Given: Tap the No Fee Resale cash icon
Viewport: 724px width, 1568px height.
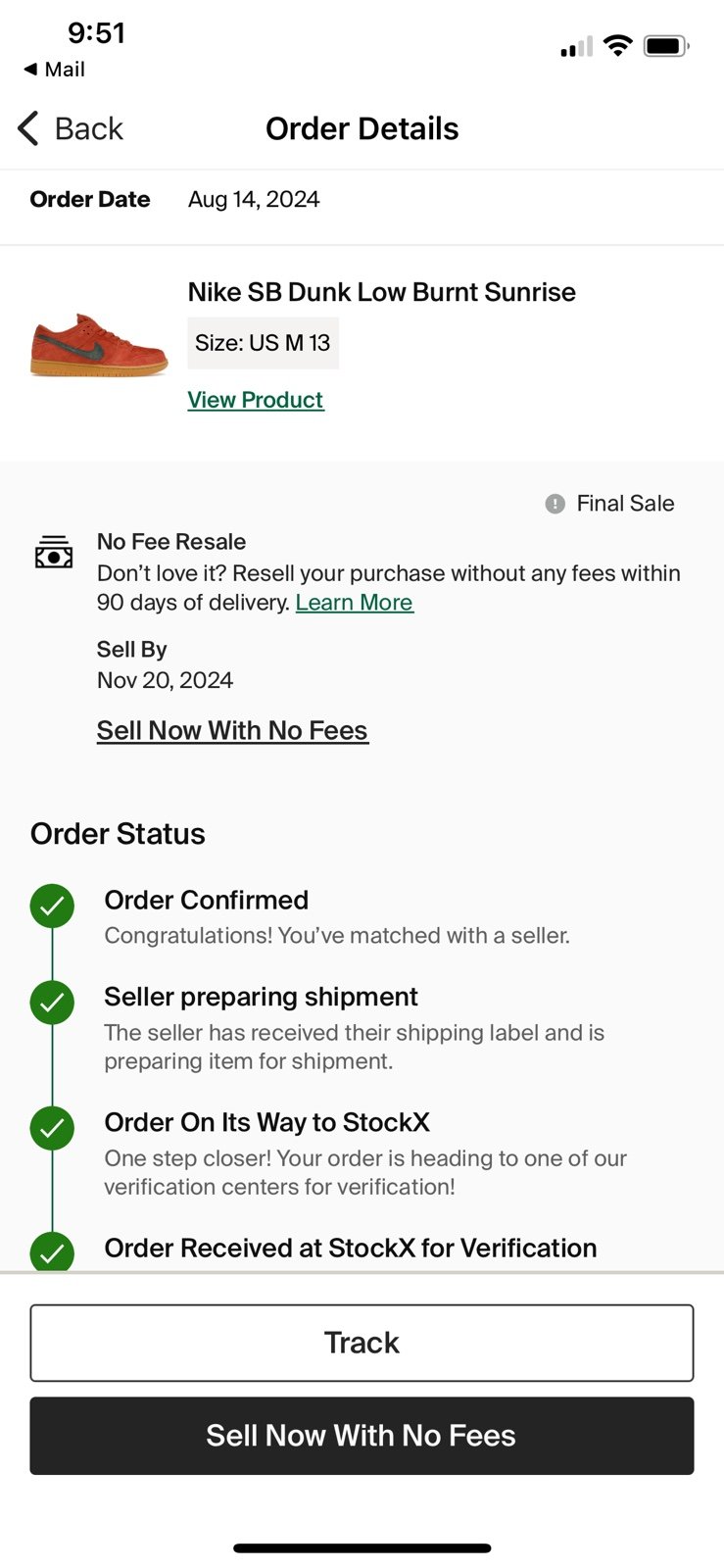Looking at the screenshot, I should coord(54,552).
